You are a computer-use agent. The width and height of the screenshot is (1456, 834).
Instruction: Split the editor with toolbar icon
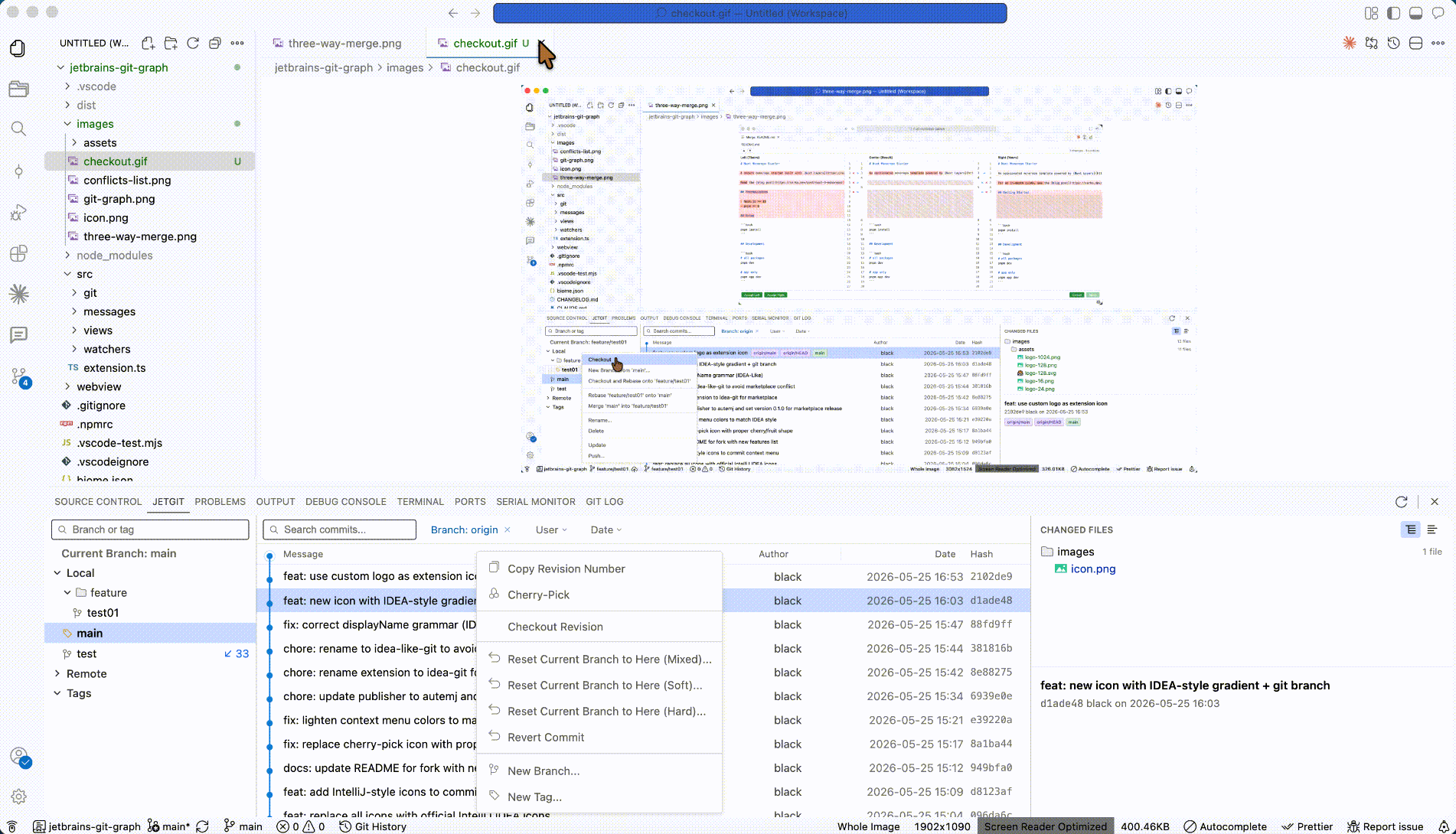pyautogui.click(x=1416, y=43)
